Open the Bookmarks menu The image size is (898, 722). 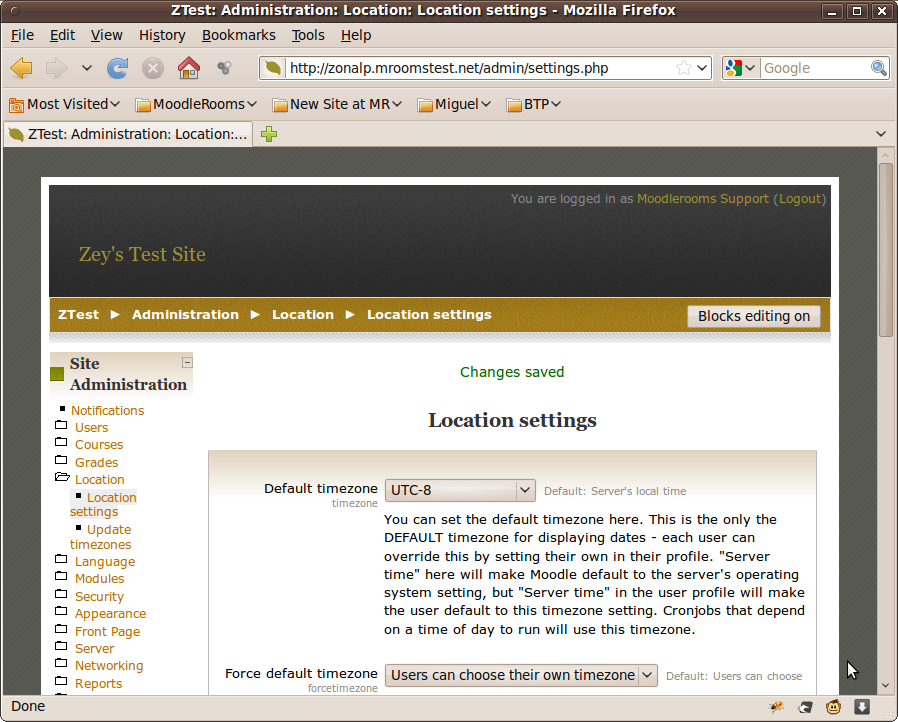[239, 35]
